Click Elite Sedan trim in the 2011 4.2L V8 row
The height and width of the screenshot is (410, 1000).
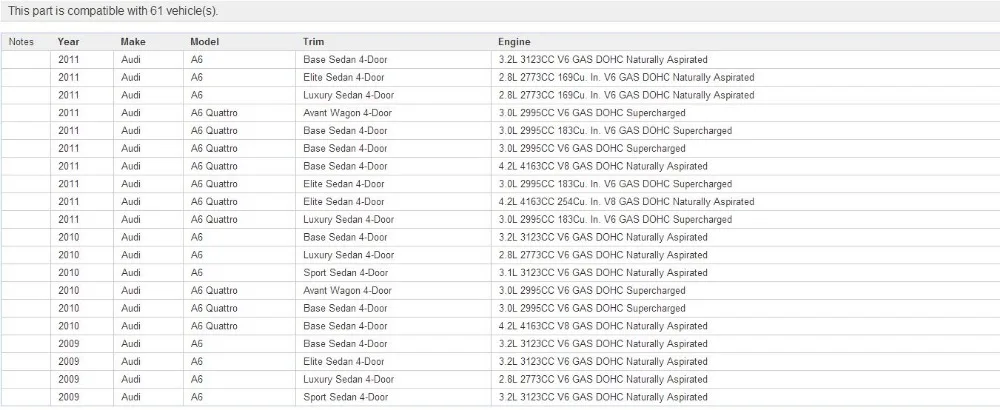[x=344, y=202]
